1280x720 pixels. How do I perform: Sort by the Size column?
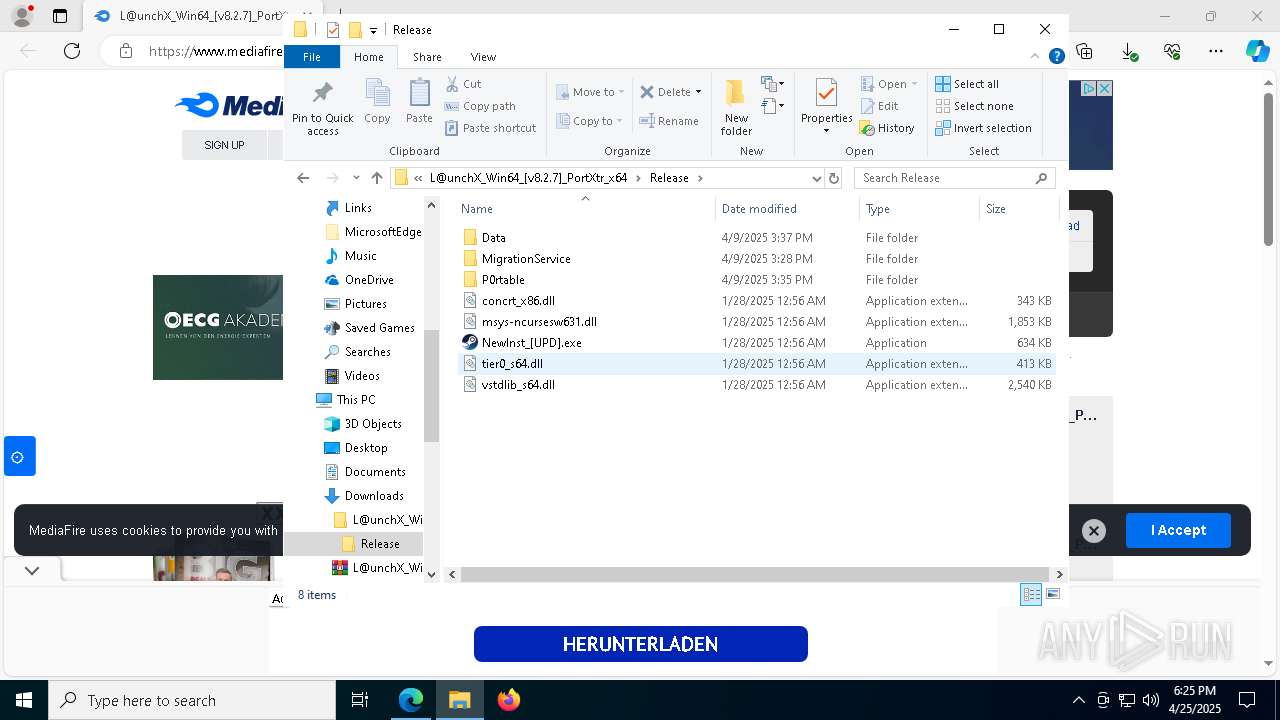coord(1018,209)
